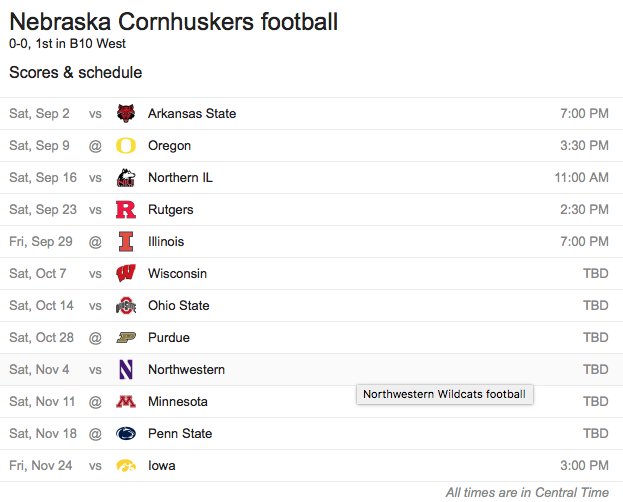The image size is (623, 502).
Task: Select the Sat, Sep 9 Oregon game row
Action: tap(312, 145)
